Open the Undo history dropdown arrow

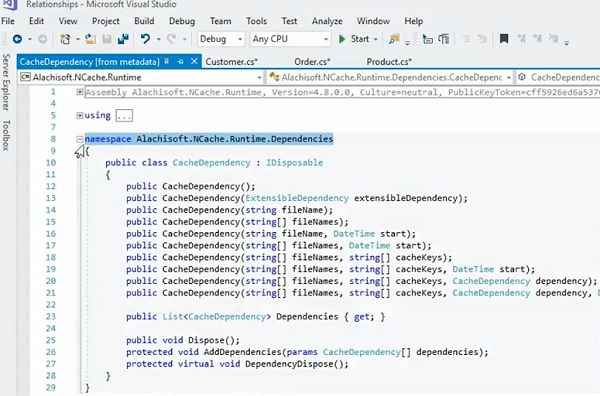pyautogui.click(x=158, y=39)
